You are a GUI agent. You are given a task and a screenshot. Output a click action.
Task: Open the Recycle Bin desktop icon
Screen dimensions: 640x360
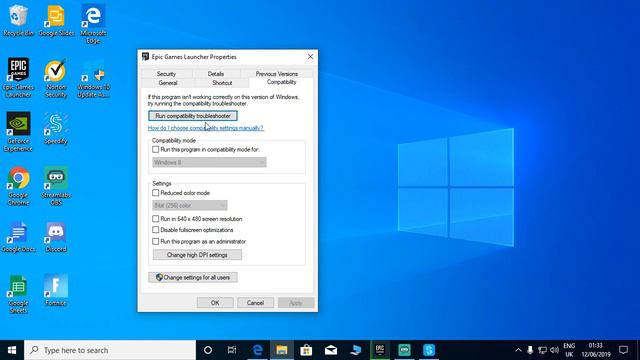click(x=18, y=20)
